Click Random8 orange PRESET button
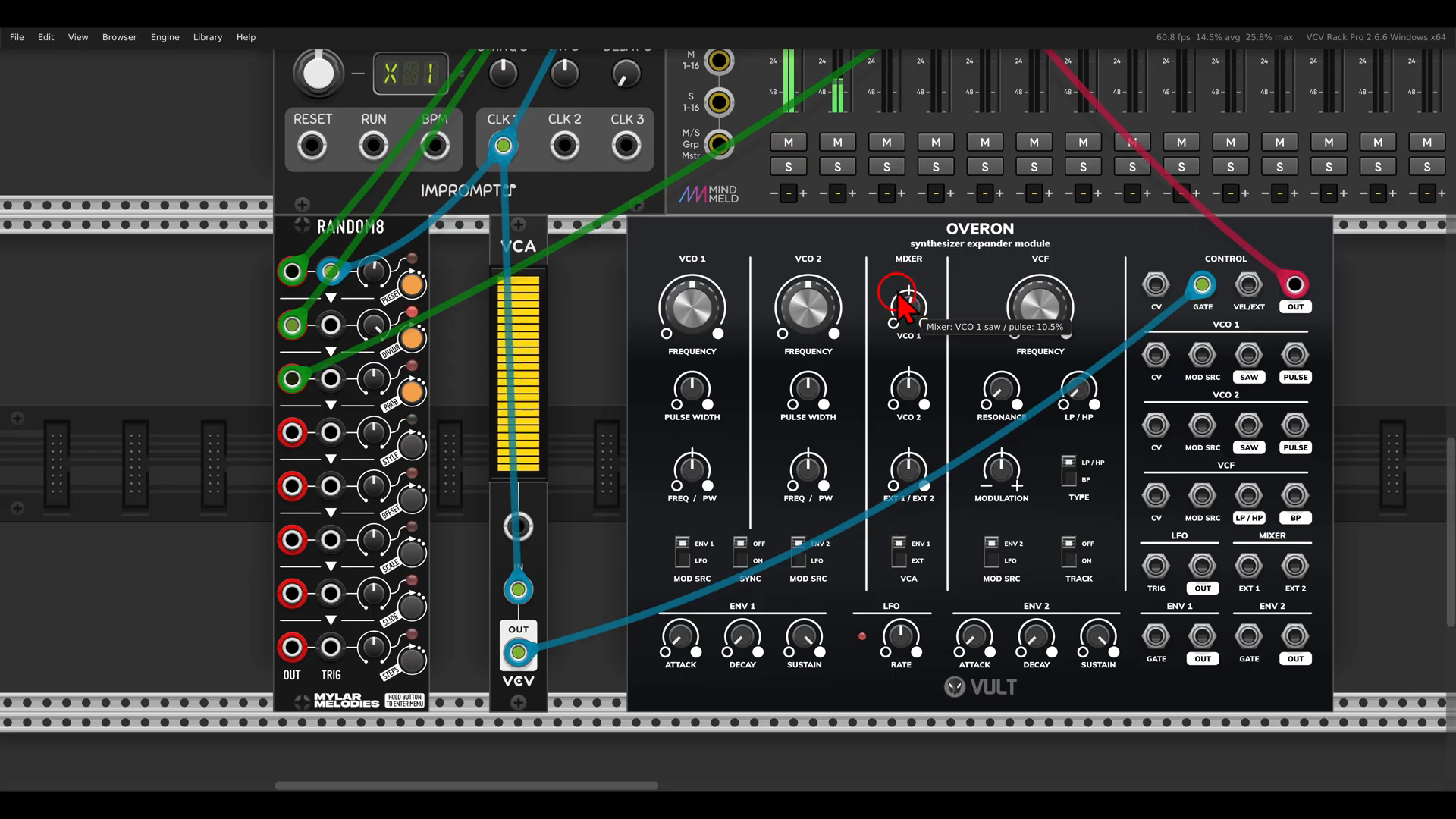Screen dimensions: 1456x819 click(412, 285)
